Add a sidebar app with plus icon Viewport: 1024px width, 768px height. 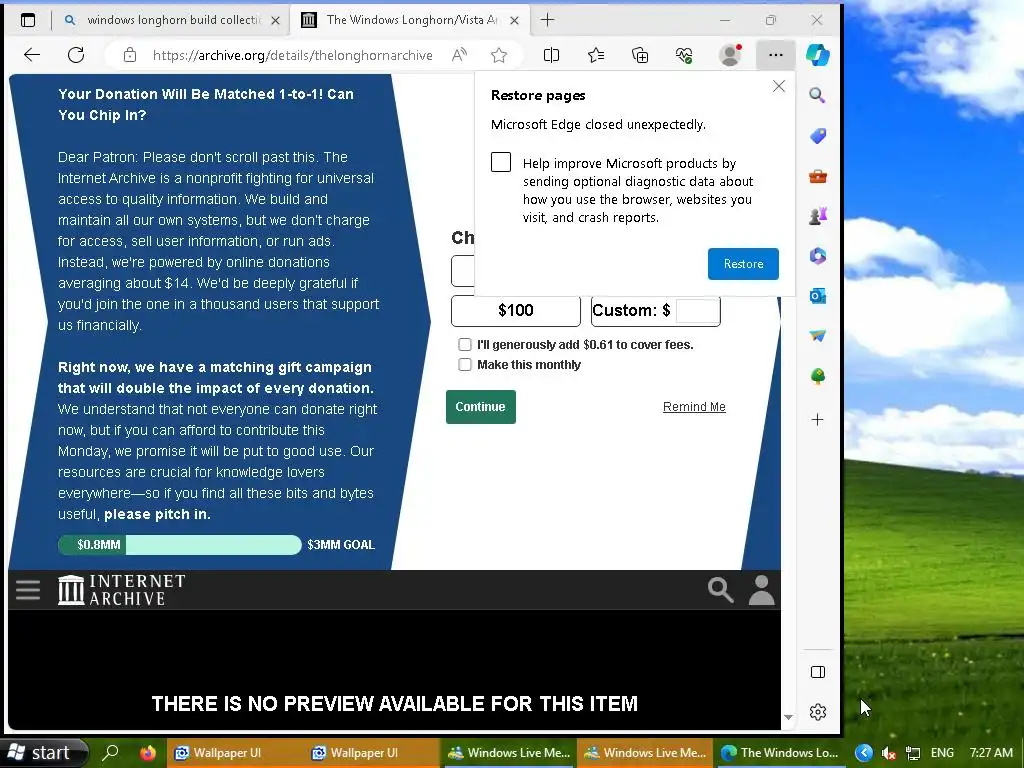pyautogui.click(x=818, y=420)
